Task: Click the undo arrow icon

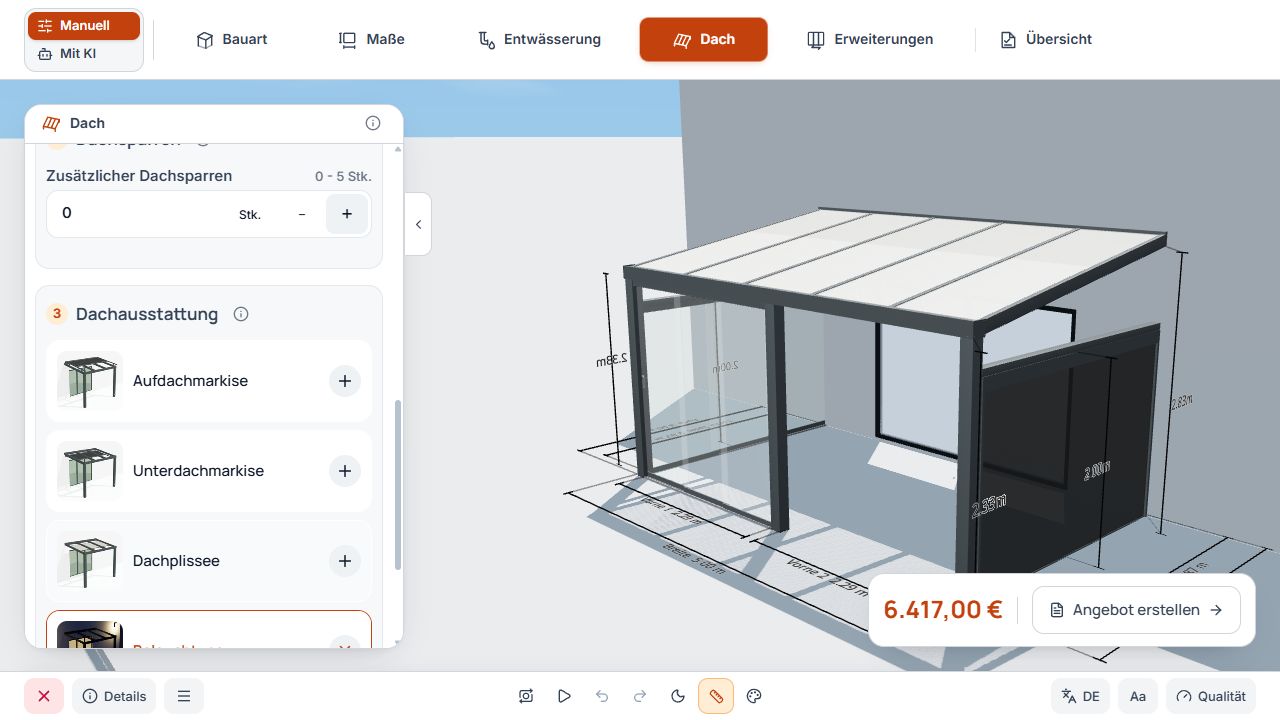Action: click(x=602, y=696)
